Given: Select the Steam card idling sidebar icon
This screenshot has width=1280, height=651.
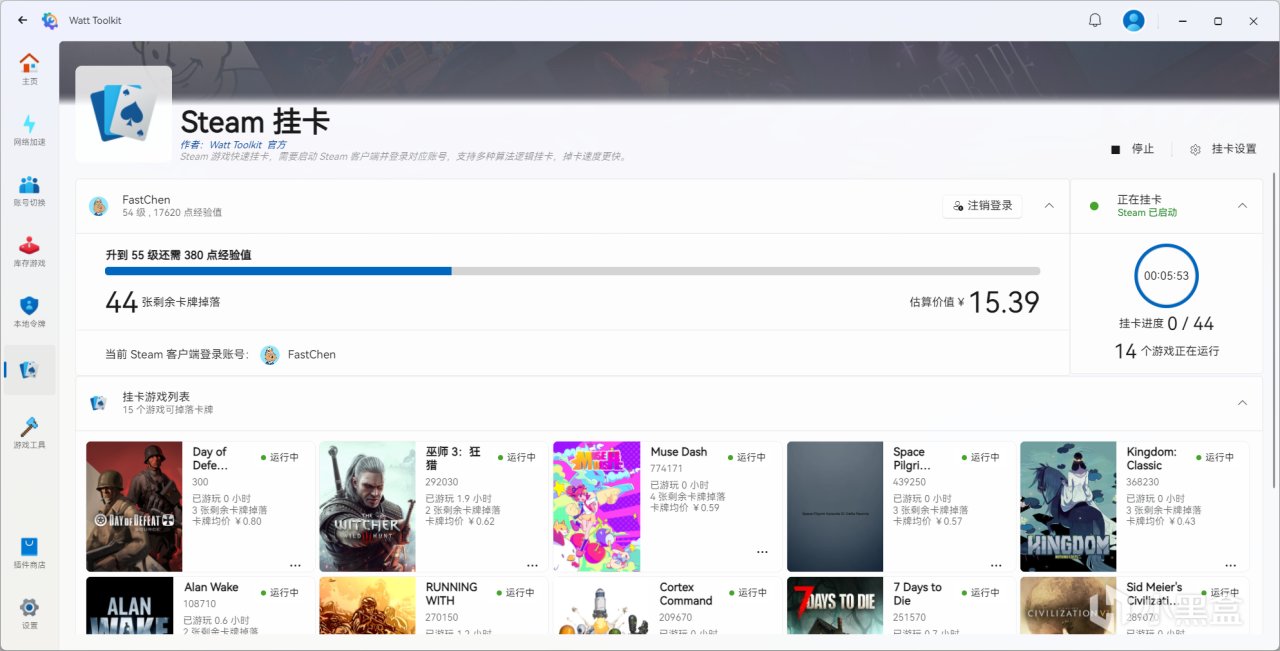Looking at the screenshot, I should (x=29, y=370).
